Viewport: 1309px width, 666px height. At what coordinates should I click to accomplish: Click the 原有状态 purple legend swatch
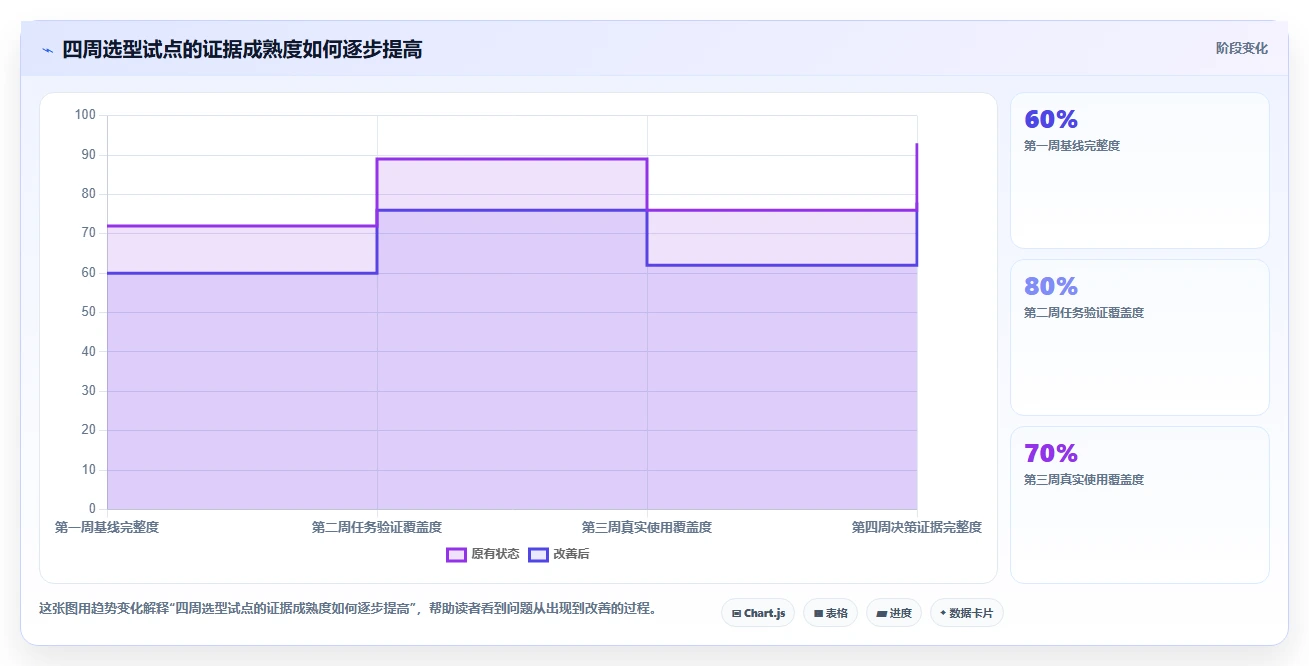(456, 554)
